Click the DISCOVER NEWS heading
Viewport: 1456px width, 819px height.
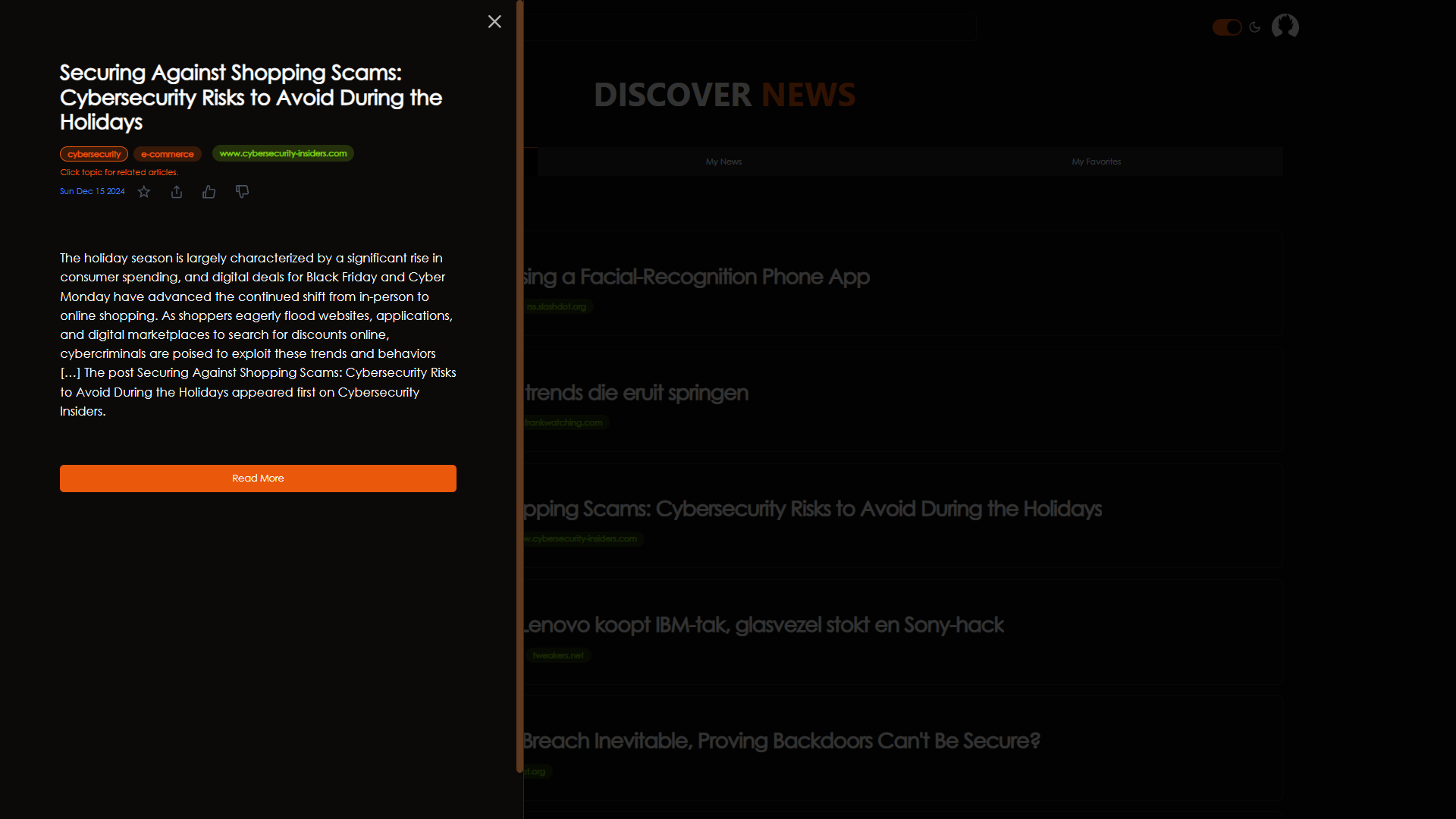pos(724,95)
